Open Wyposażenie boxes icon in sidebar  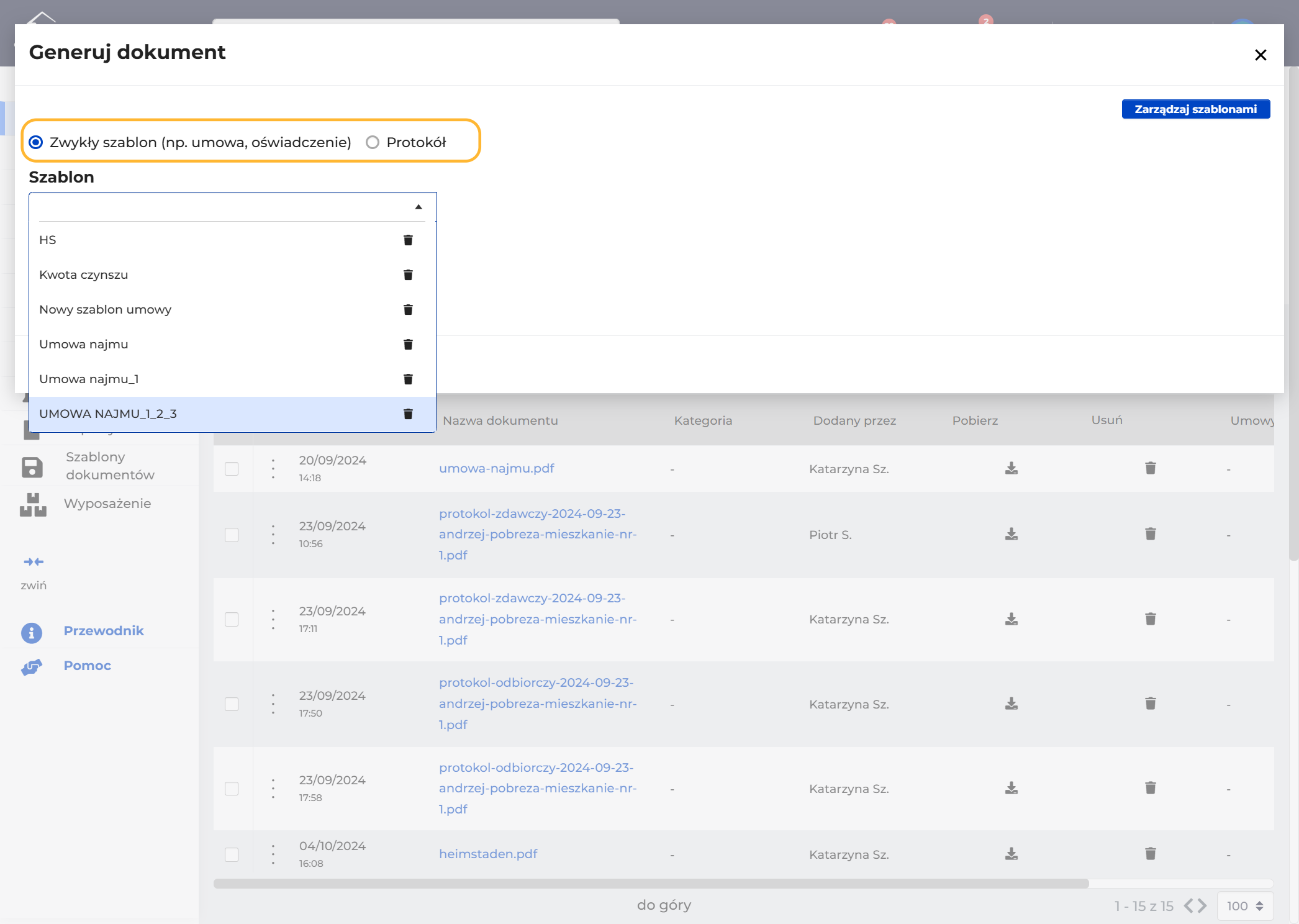point(33,505)
